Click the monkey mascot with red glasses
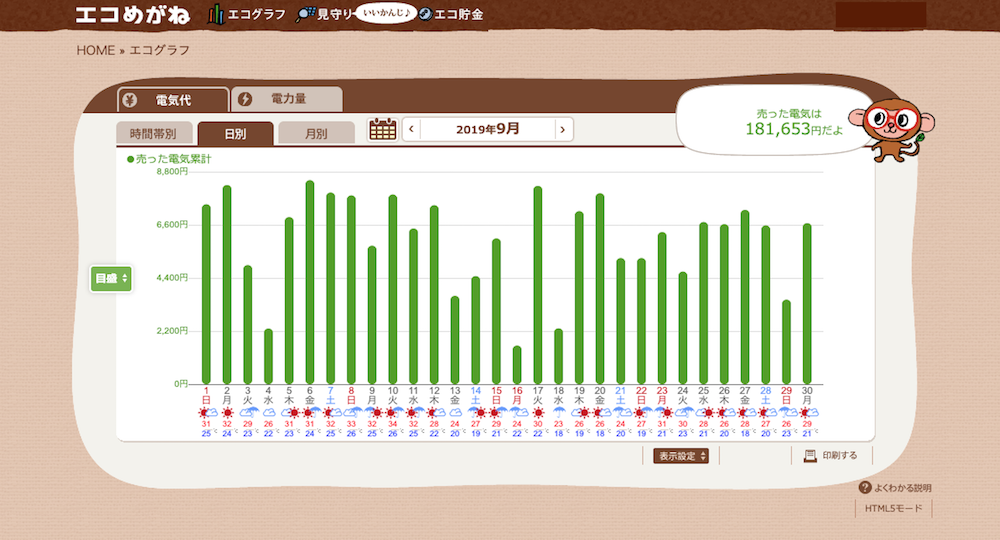The image size is (1000, 540). point(891,128)
